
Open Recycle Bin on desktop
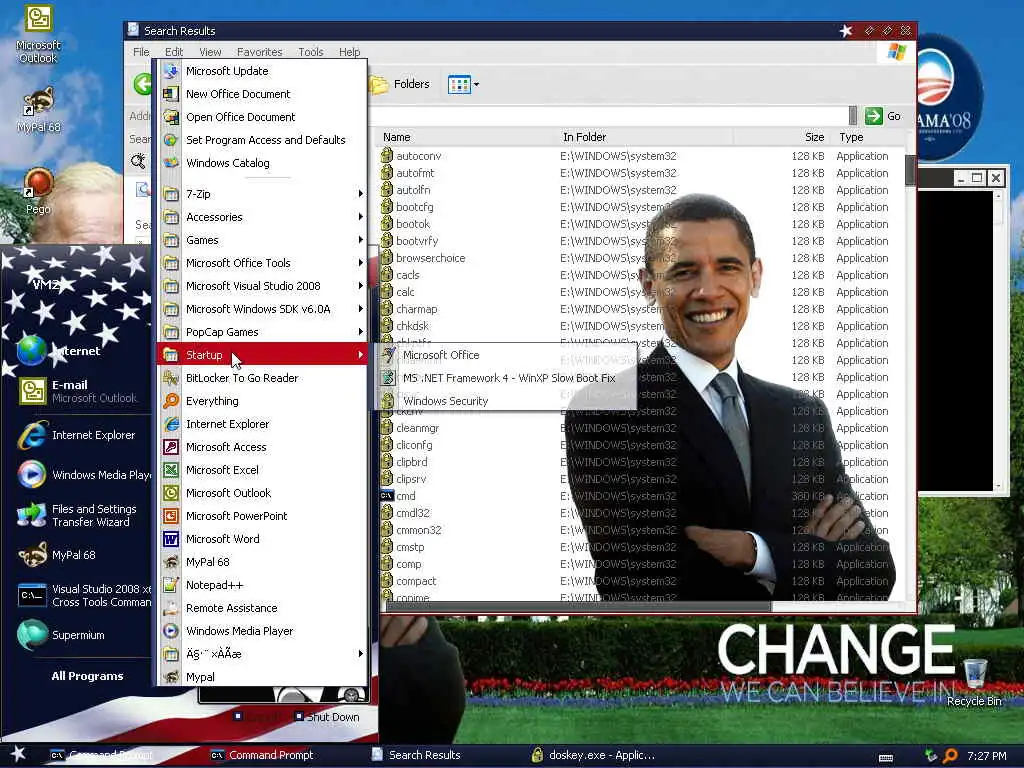click(x=974, y=682)
